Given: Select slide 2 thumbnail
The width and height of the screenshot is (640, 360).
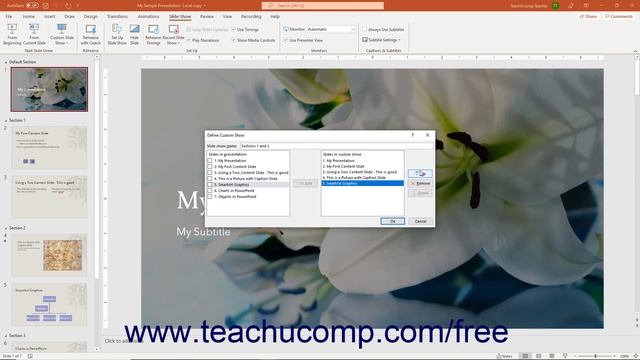Looking at the screenshot, I should tap(49, 147).
